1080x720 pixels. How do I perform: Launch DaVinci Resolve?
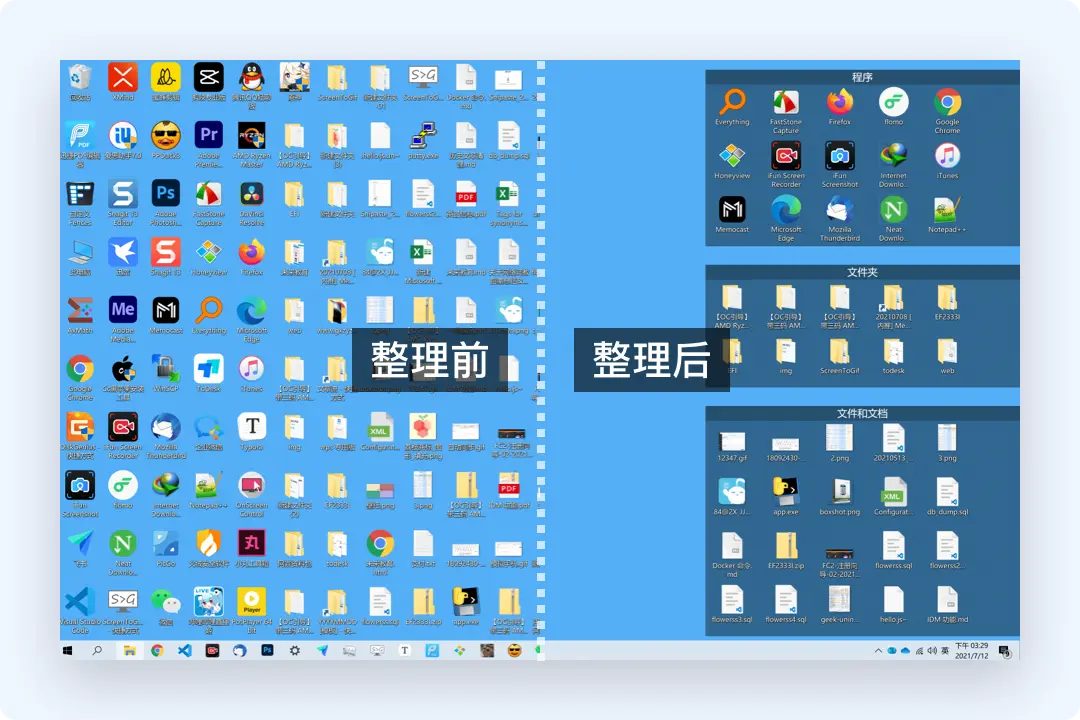click(252, 194)
